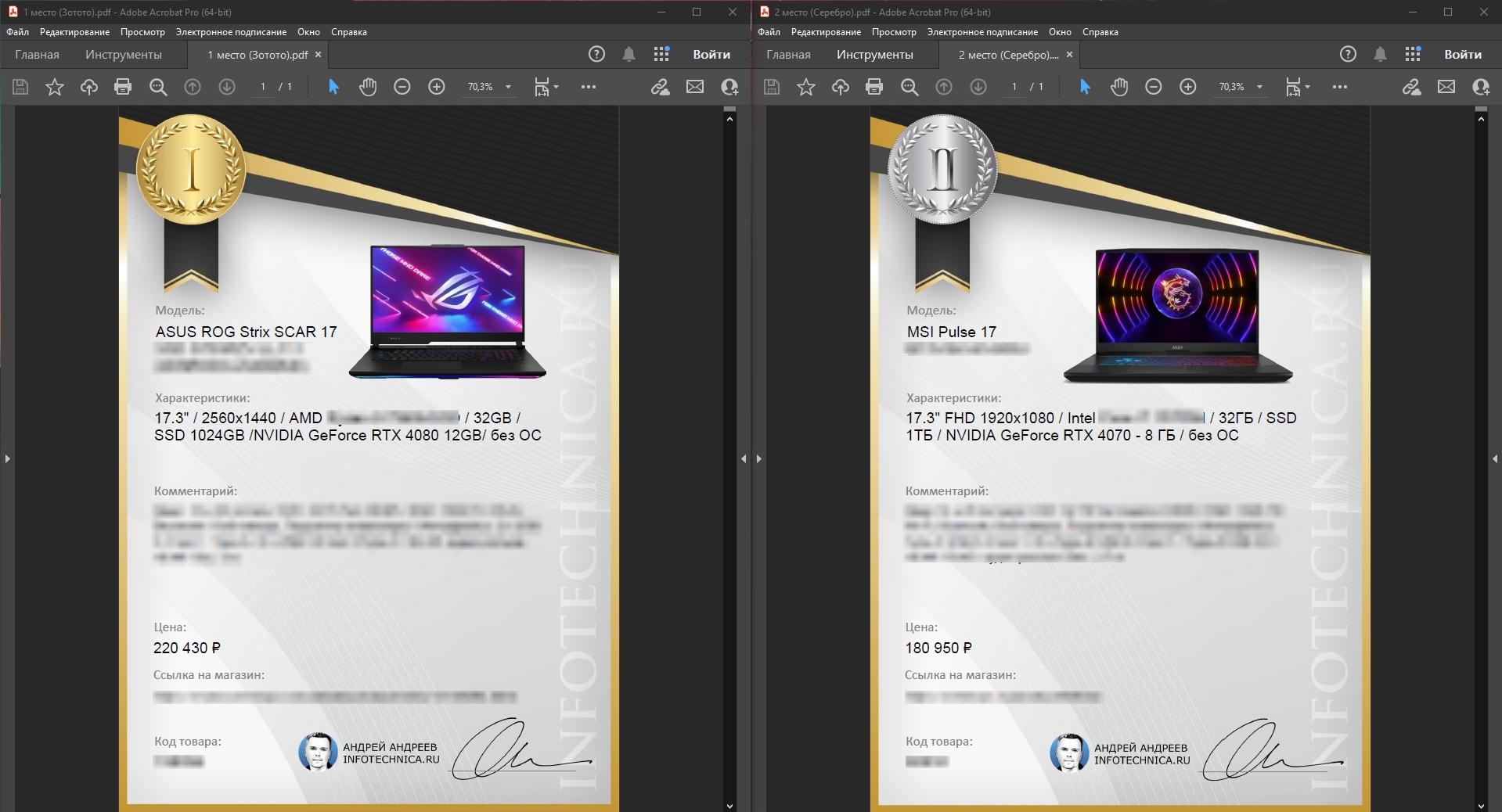
Task: Activate hand pan tool in left window
Action: pyautogui.click(x=368, y=87)
